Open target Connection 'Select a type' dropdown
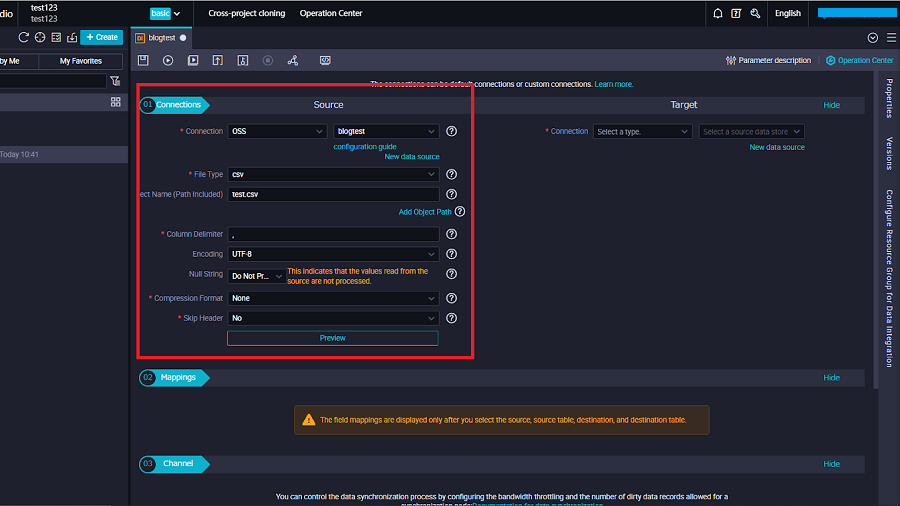This screenshot has height=506, width=900. tap(642, 131)
